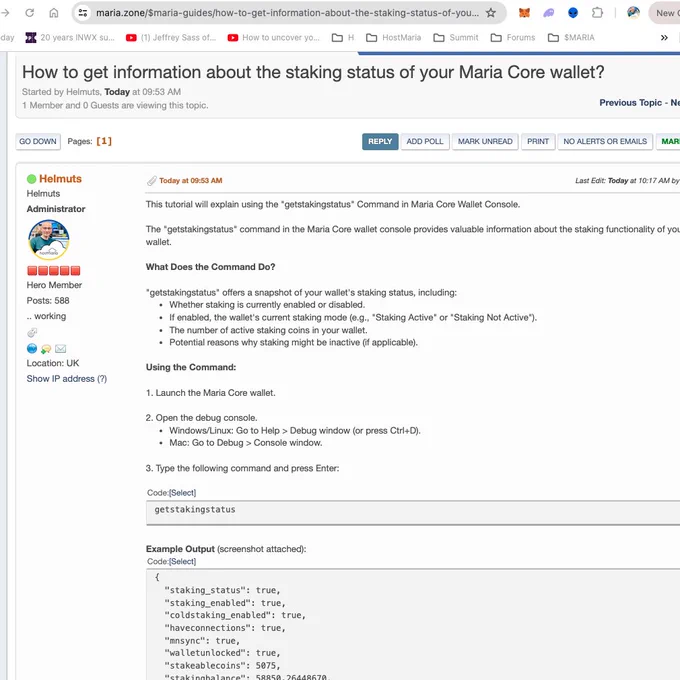Bookmark this page with the star icon
Image resolution: width=680 pixels, height=680 pixels.
point(490,13)
